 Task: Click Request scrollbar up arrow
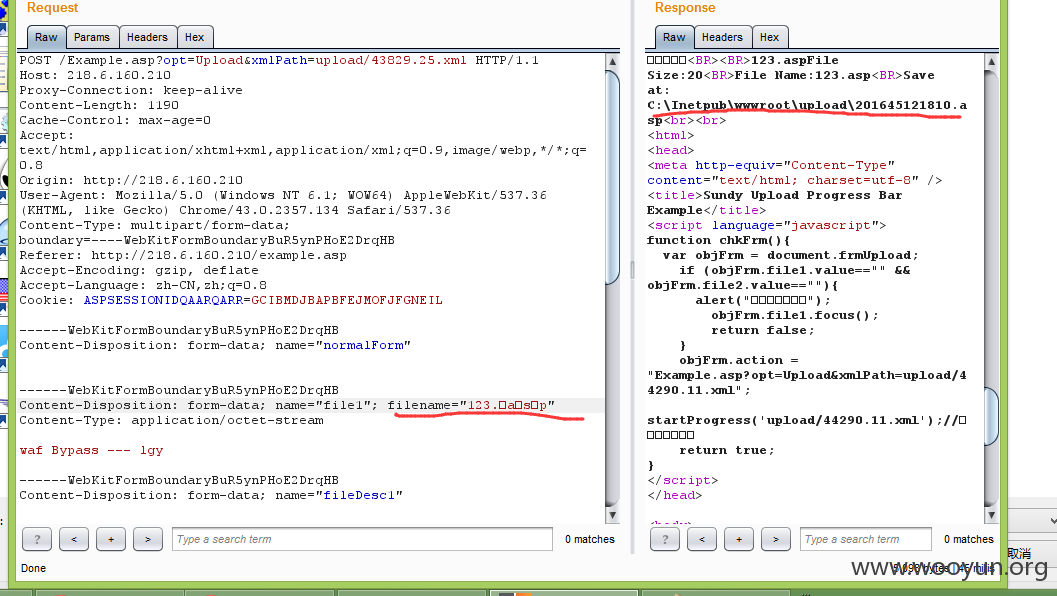click(x=612, y=61)
